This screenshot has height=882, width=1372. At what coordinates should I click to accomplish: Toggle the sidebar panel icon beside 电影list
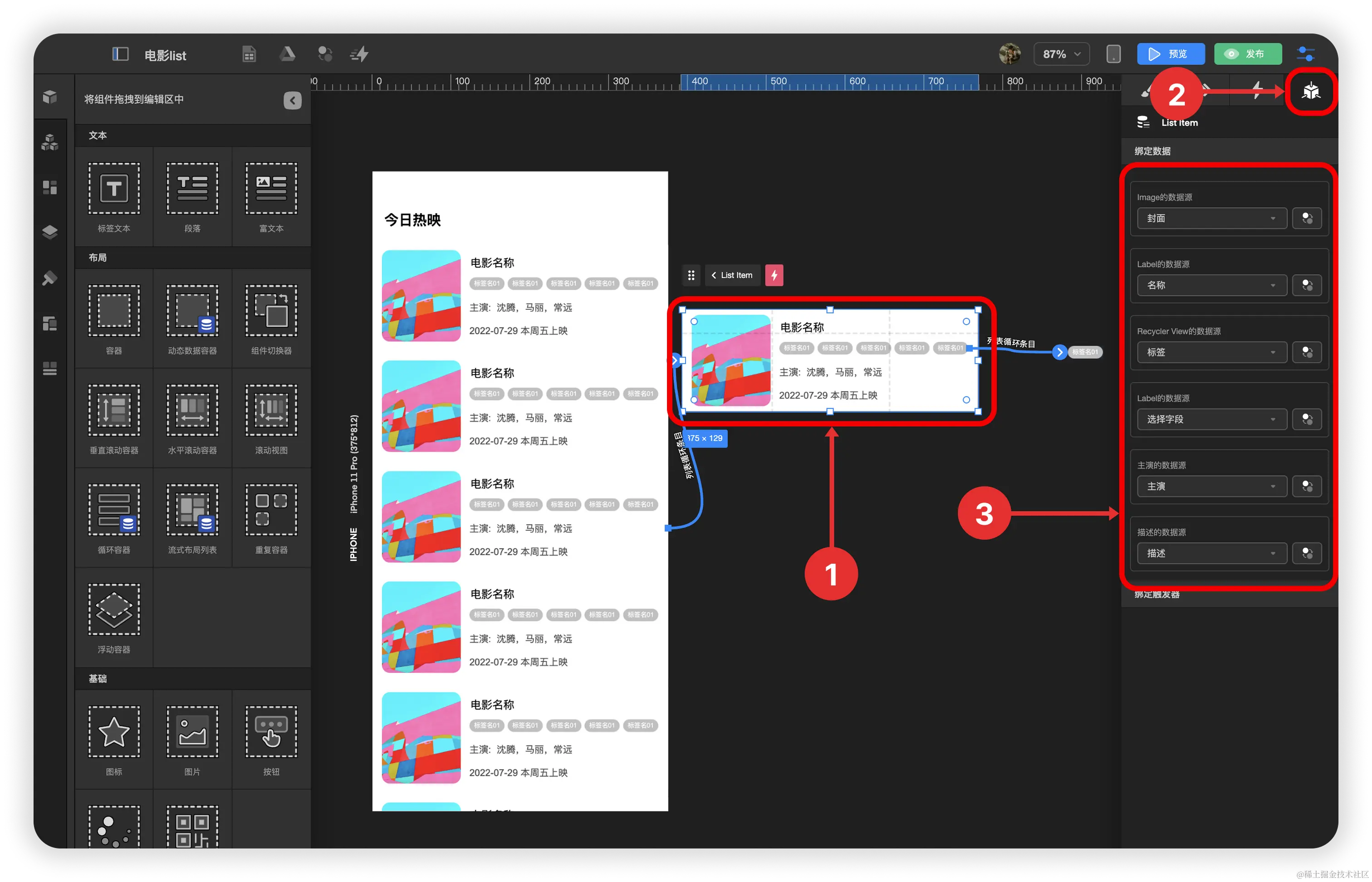pyautogui.click(x=120, y=54)
